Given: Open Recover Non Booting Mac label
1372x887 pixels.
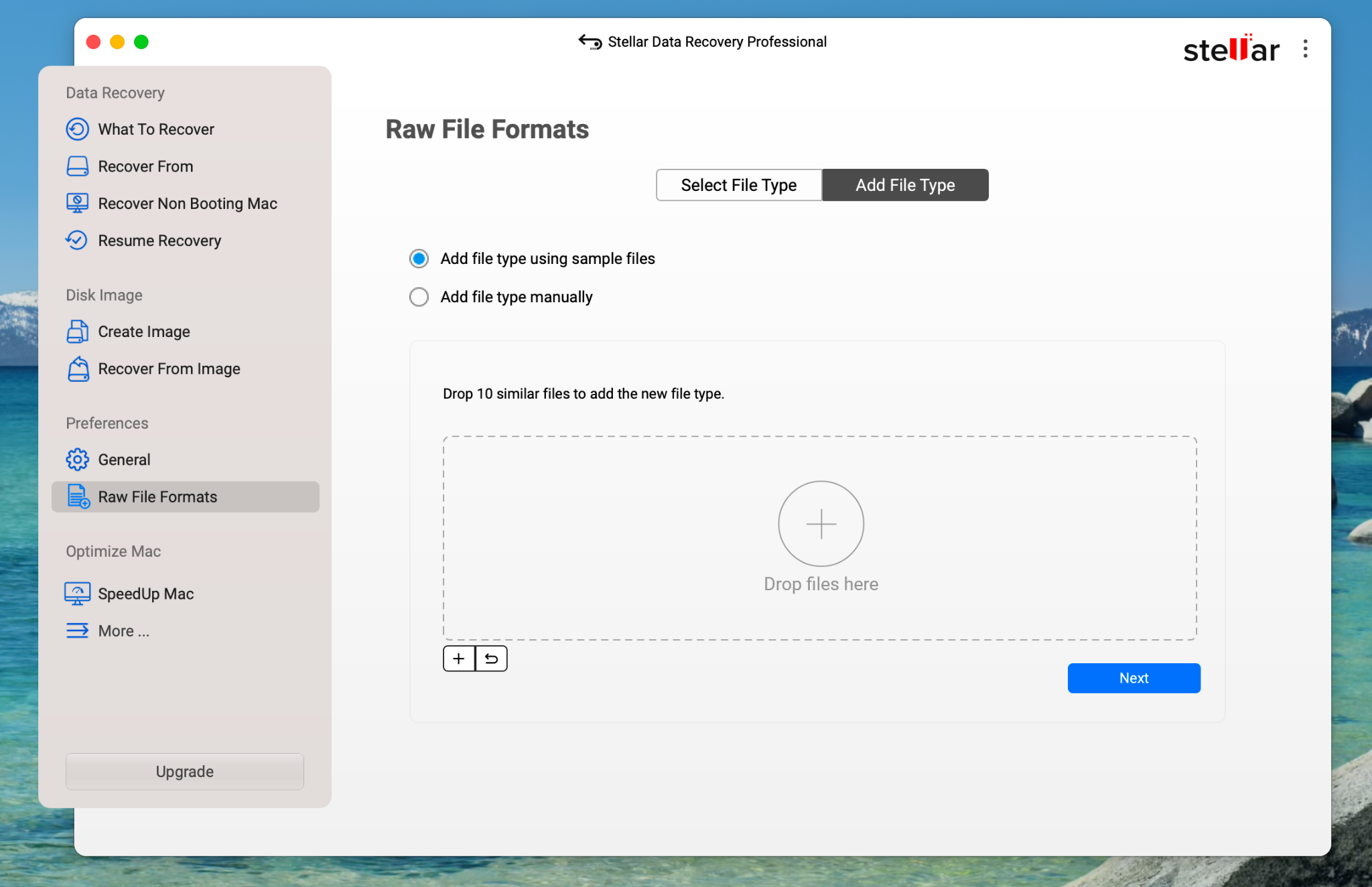Looking at the screenshot, I should click(188, 204).
